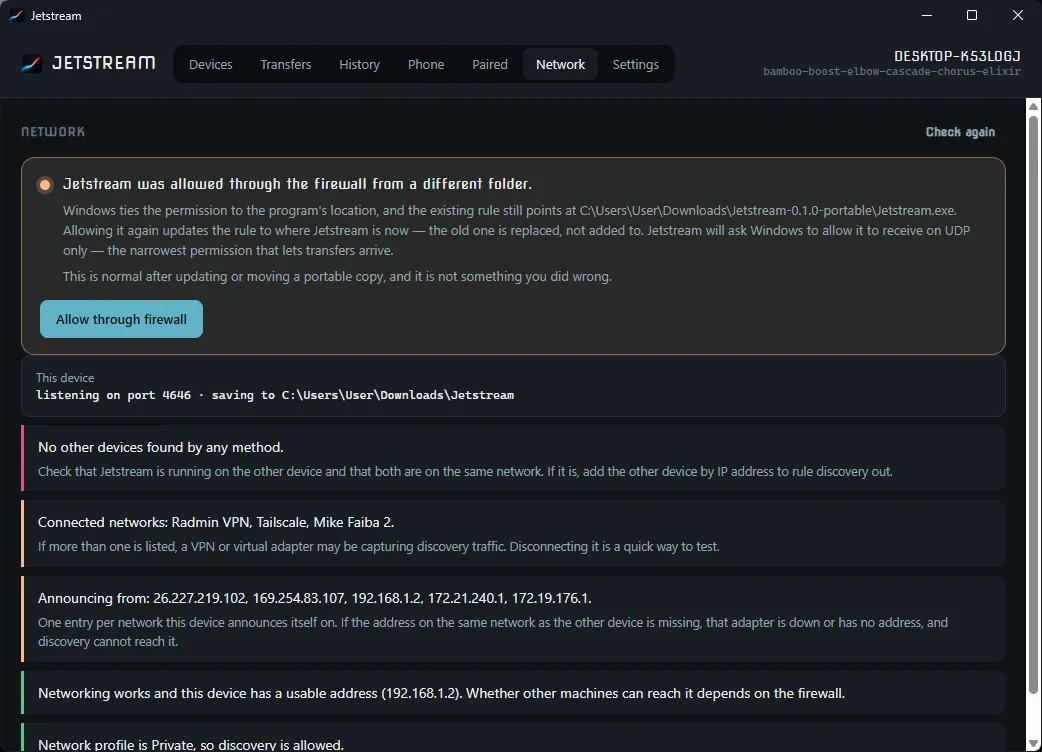
Task: Open the History tab
Action: [x=360, y=64]
